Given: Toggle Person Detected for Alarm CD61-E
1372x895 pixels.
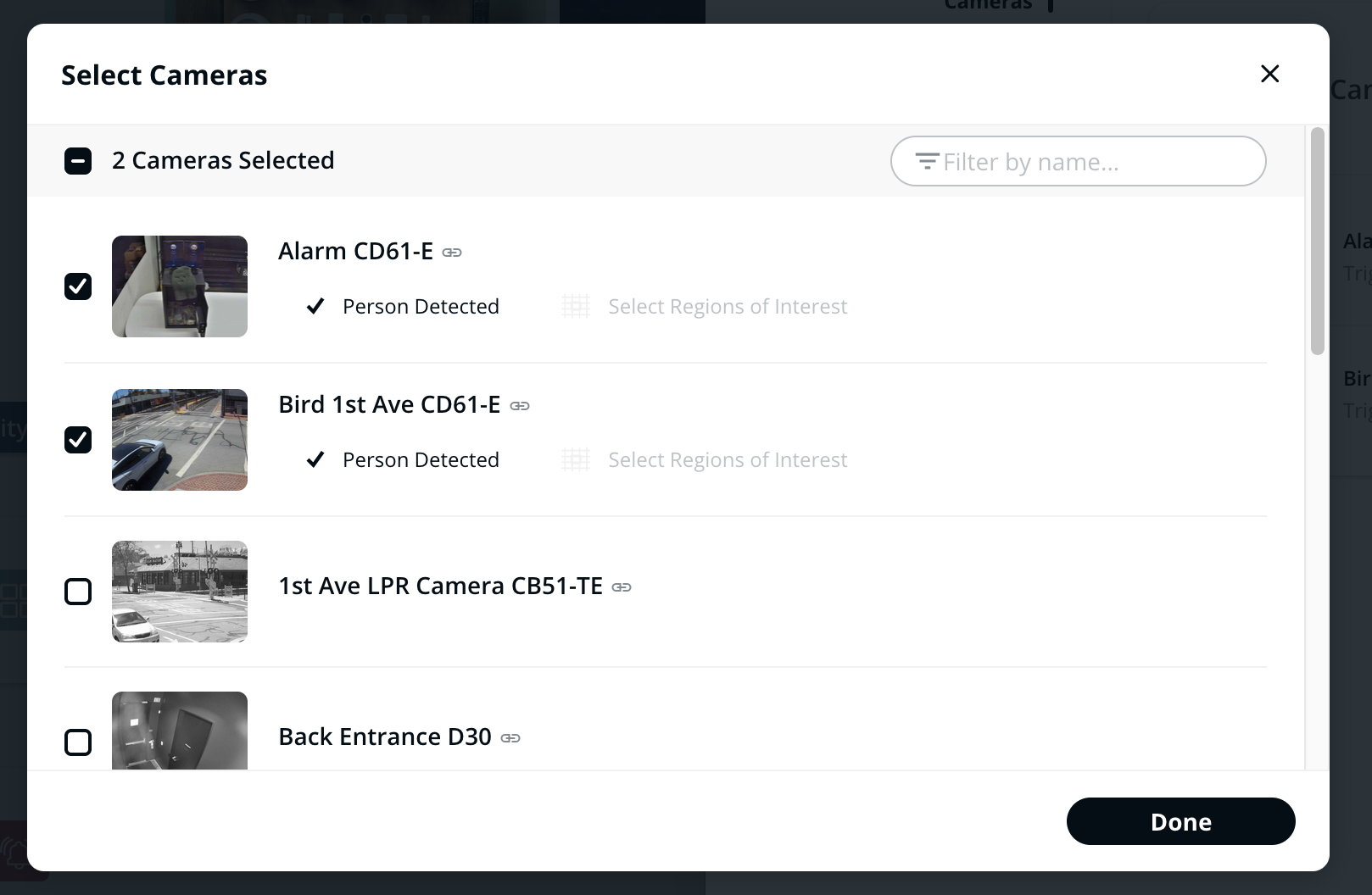Looking at the screenshot, I should (315, 307).
